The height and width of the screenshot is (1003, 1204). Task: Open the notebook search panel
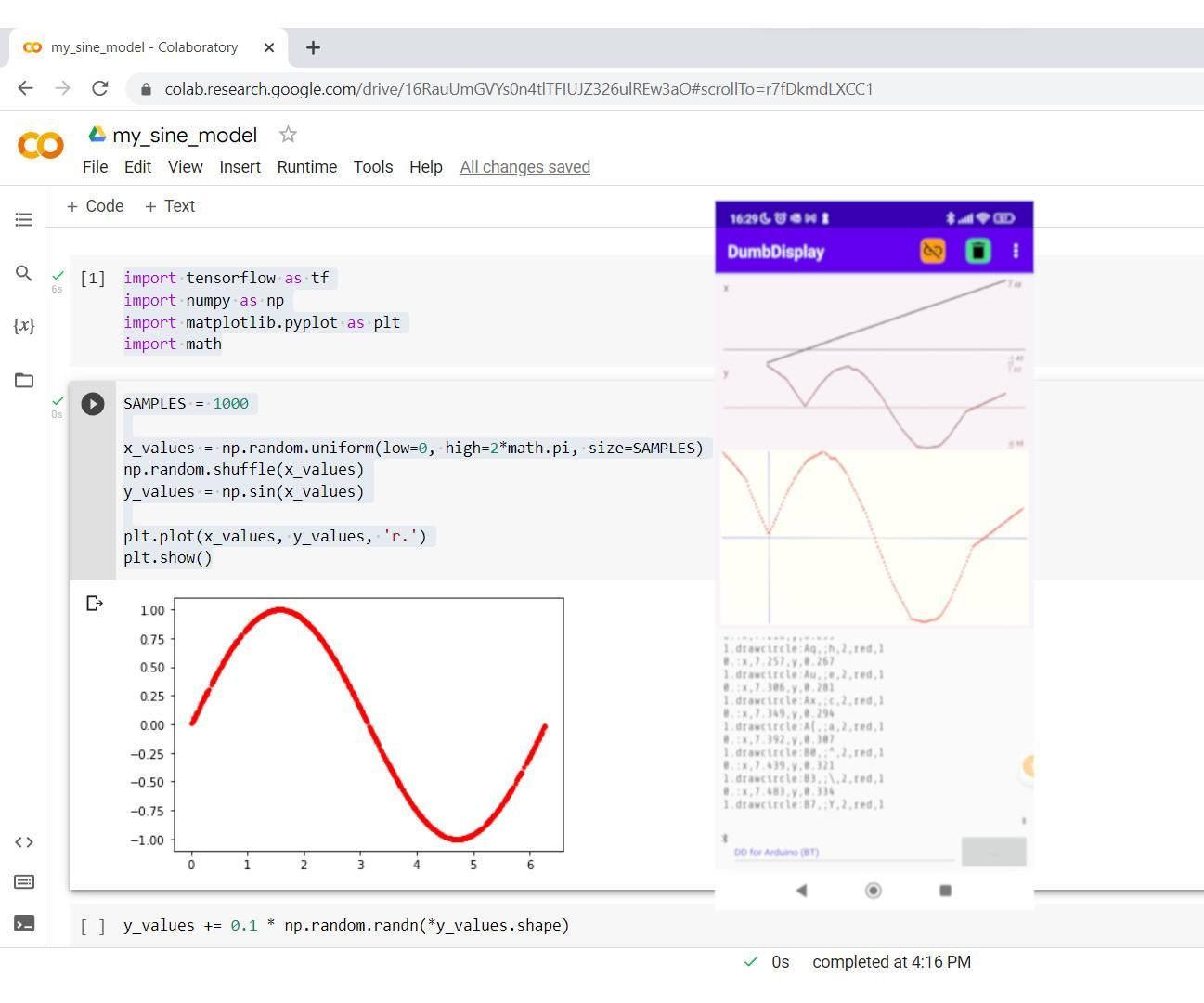[x=24, y=273]
